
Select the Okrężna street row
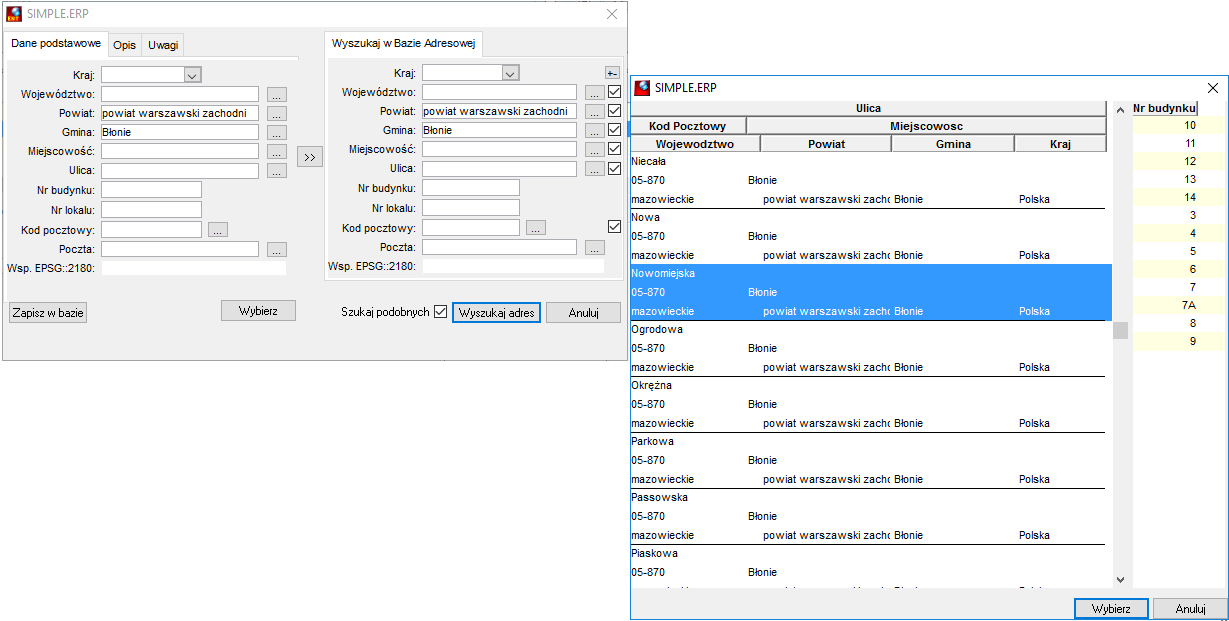(868, 404)
